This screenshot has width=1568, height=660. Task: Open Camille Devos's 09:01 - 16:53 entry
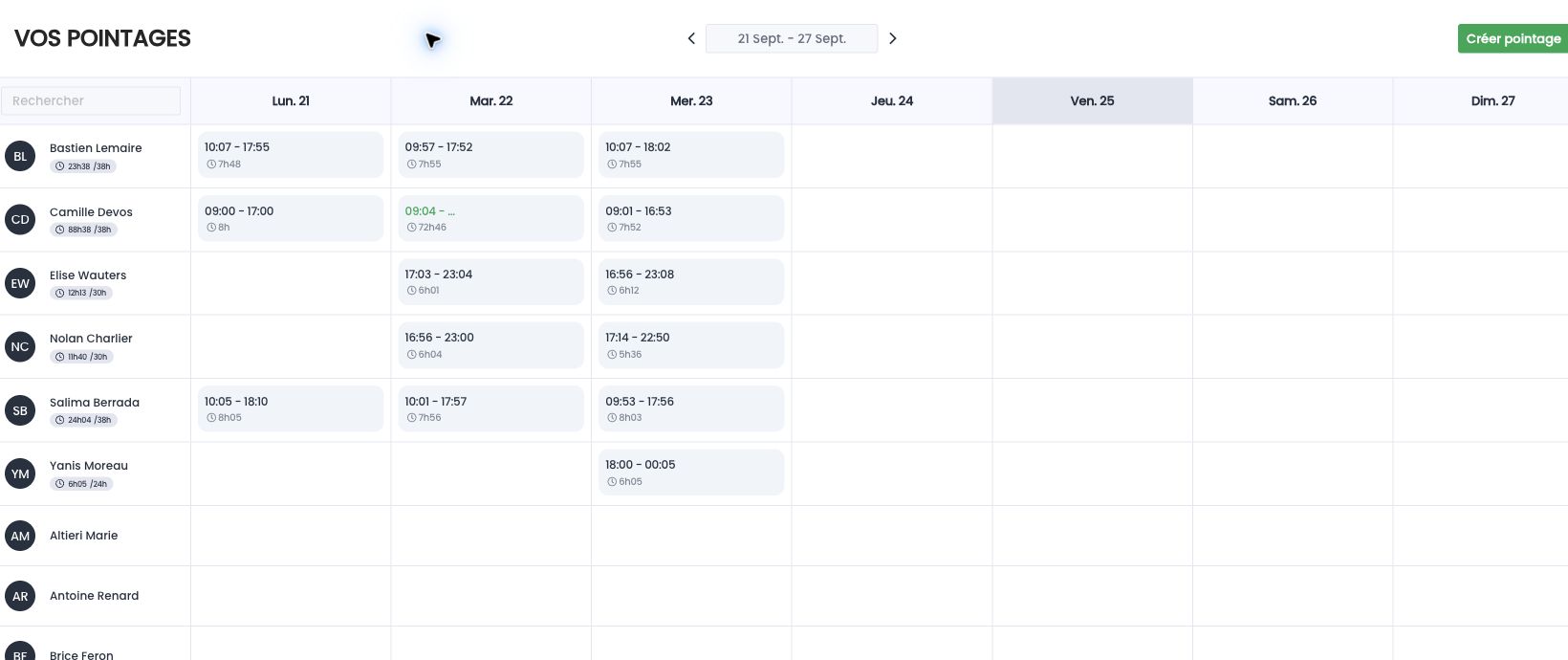pos(691,218)
